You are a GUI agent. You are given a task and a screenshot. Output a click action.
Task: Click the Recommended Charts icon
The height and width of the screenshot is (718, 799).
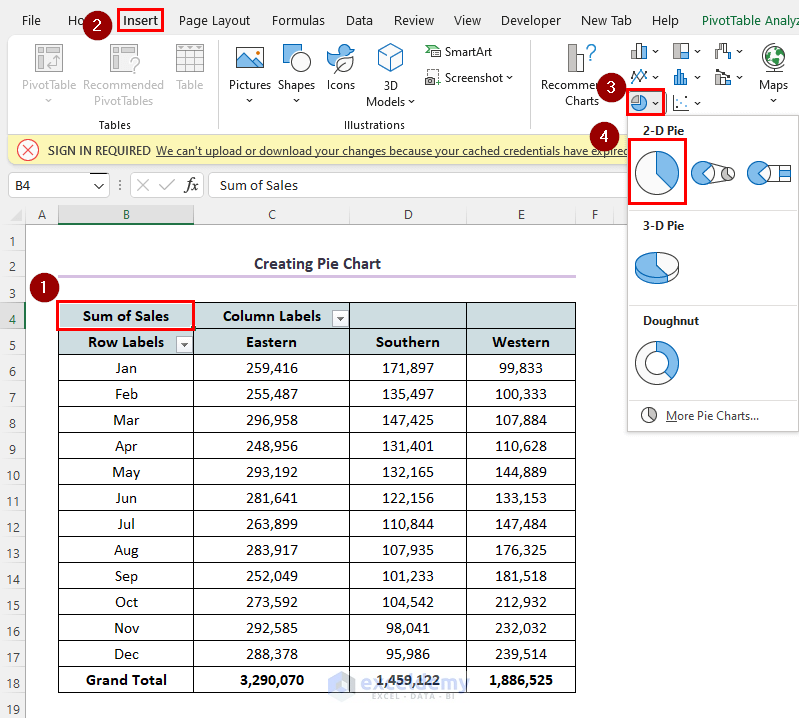(x=582, y=60)
